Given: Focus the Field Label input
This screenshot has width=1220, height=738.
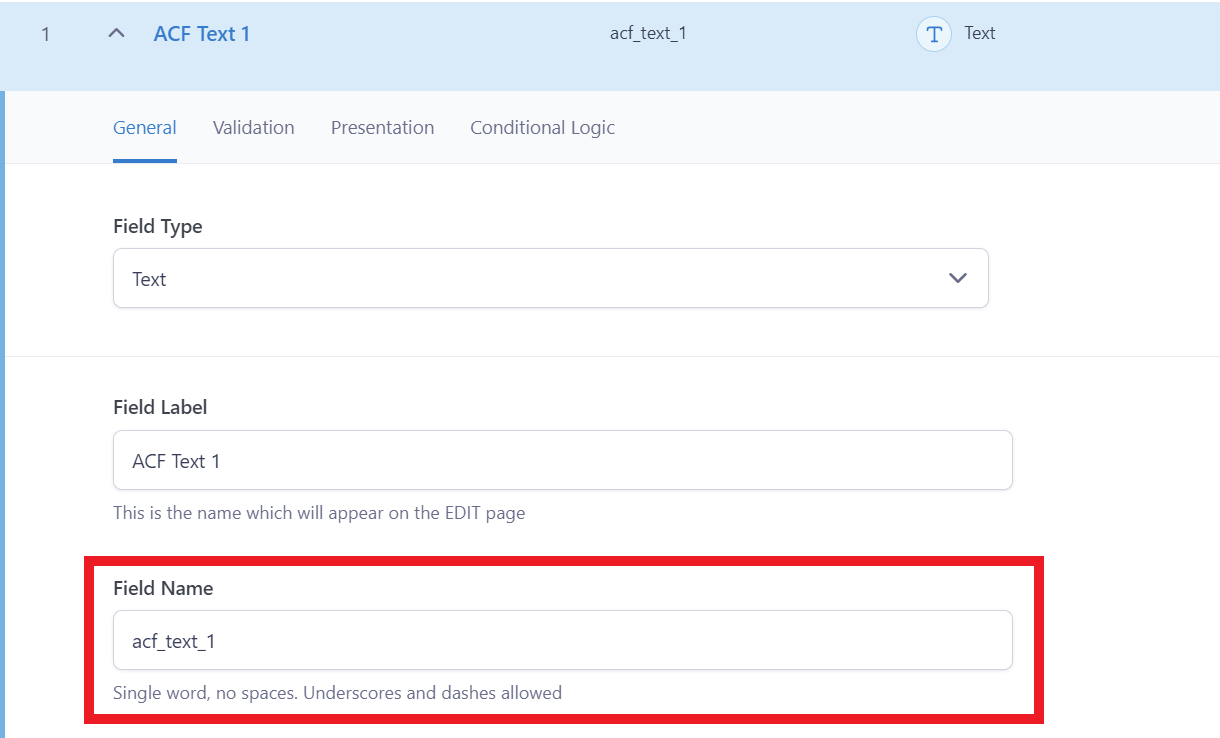Looking at the screenshot, I should (563, 460).
